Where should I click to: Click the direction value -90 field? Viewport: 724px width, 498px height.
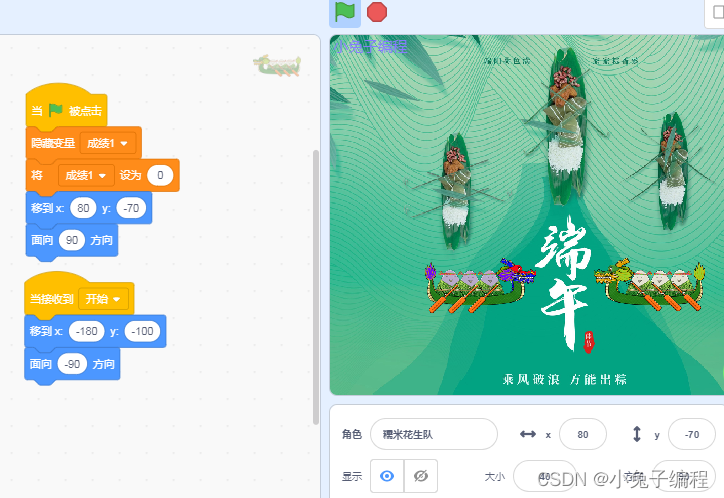(x=72, y=364)
